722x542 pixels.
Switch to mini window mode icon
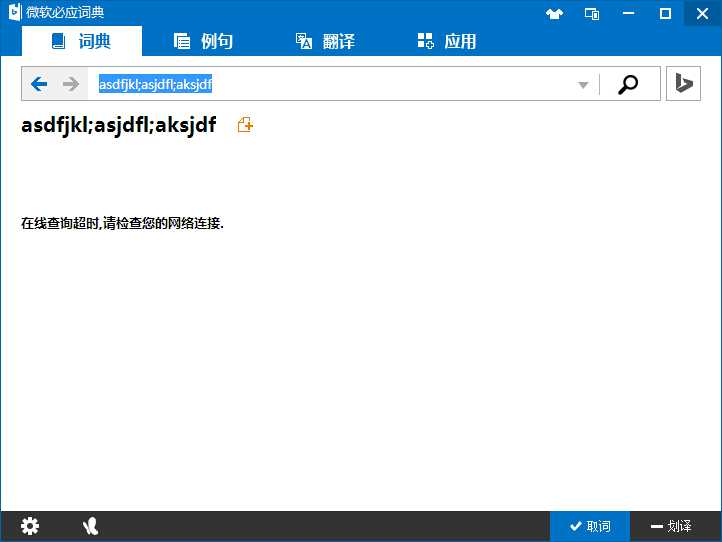(x=592, y=14)
